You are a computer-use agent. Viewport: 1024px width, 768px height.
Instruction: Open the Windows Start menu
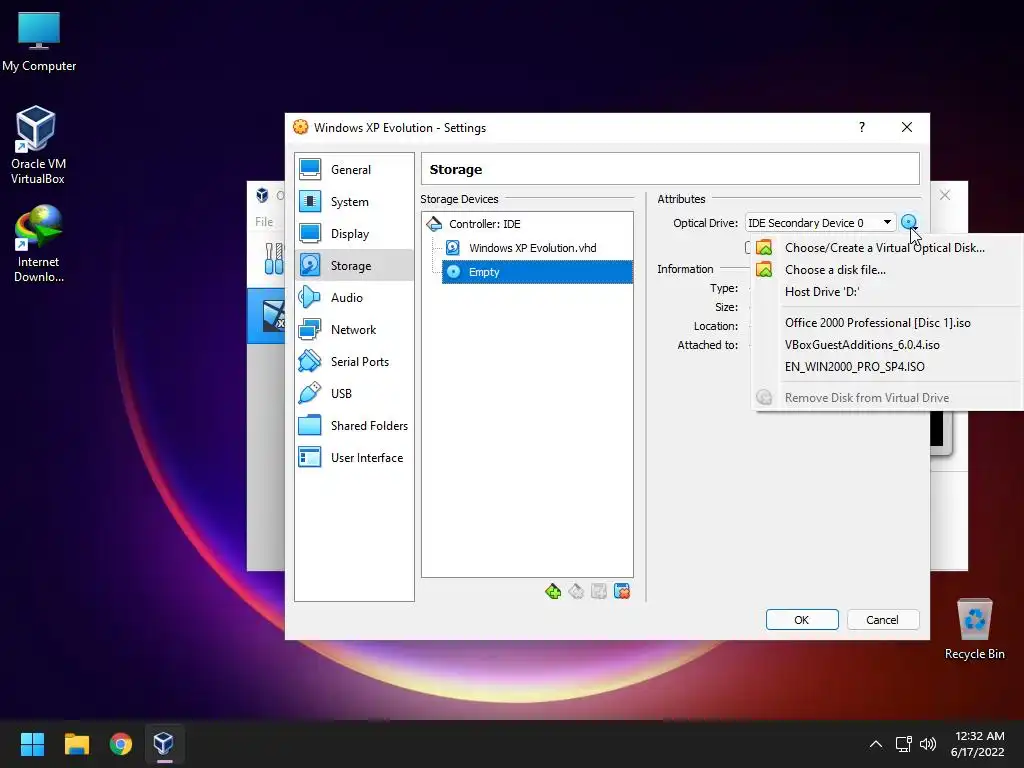pyautogui.click(x=32, y=744)
